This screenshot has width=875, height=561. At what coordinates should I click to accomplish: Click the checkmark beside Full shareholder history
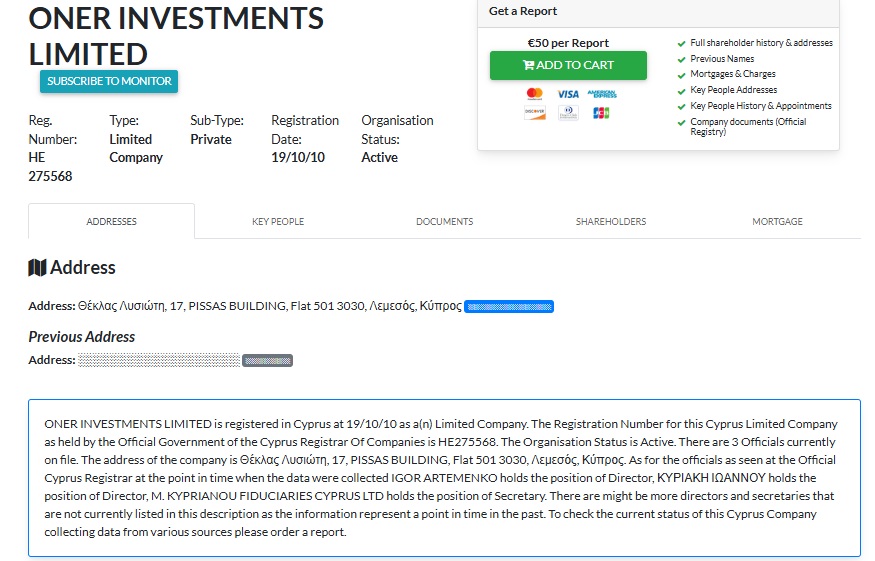(x=681, y=44)
